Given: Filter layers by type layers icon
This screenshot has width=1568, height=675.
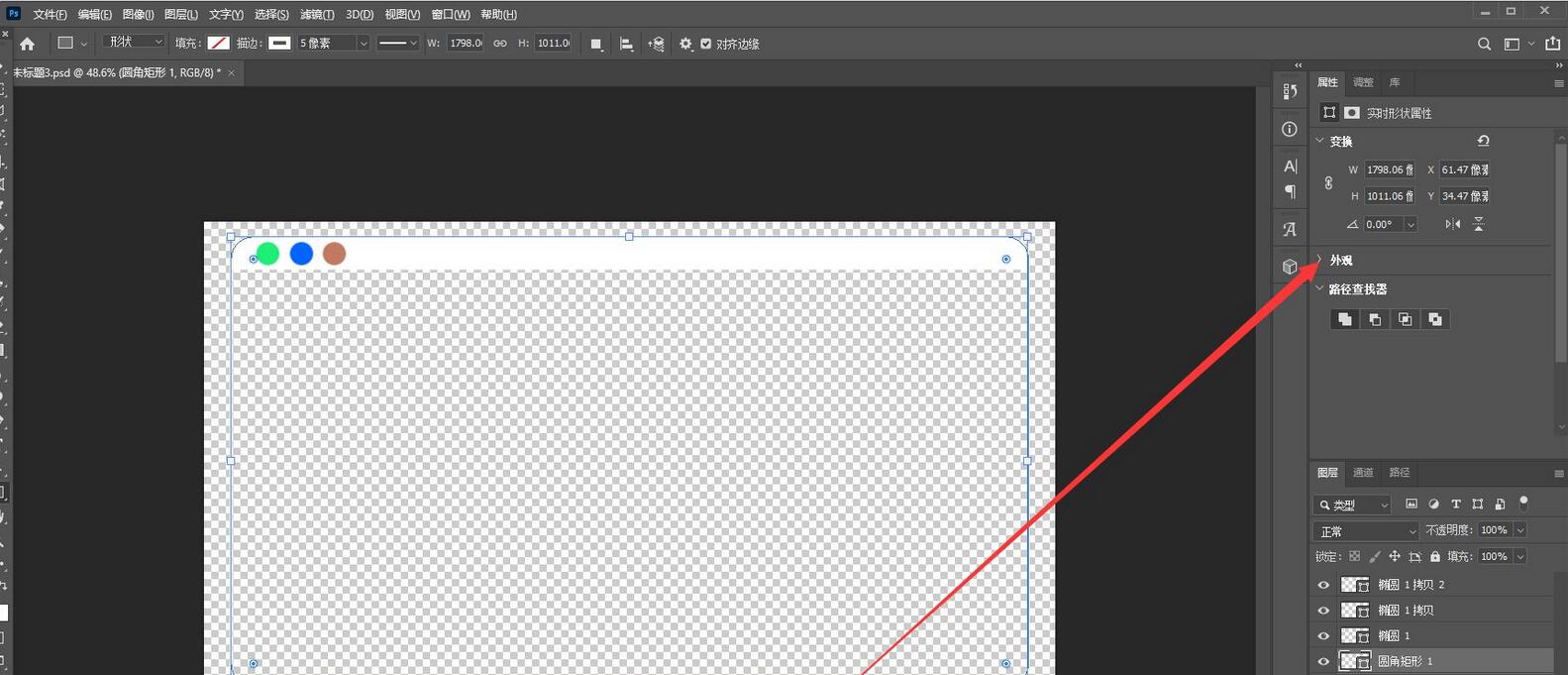Looking at the screenshot, I should point(1455,504).
